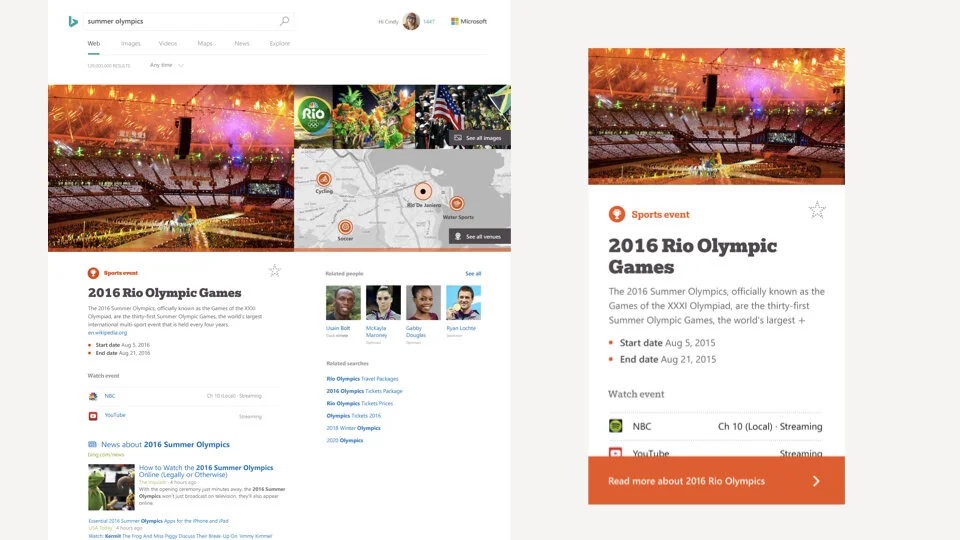Image resolution: width=960 pixels, height=540 pixels.
Task: Click the Microsoft logo link
Action: tap(469, 21)
